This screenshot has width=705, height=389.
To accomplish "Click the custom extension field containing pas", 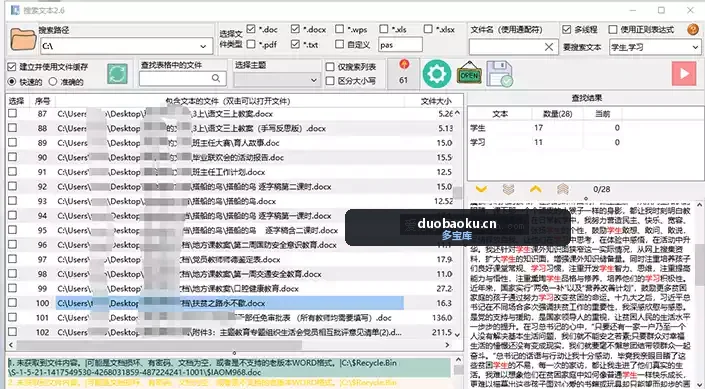I will point(400,45).
